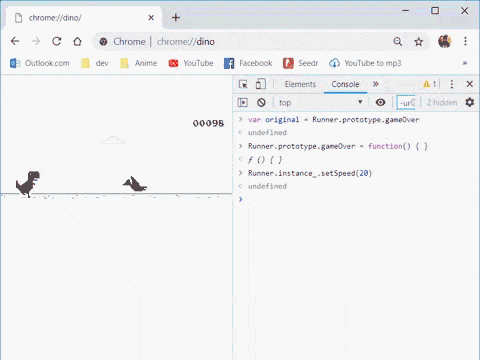Click the console line assigning gameOver to an empty function
Image resolution: width=480 pixels, height=360 pixels.
(338, 146)
